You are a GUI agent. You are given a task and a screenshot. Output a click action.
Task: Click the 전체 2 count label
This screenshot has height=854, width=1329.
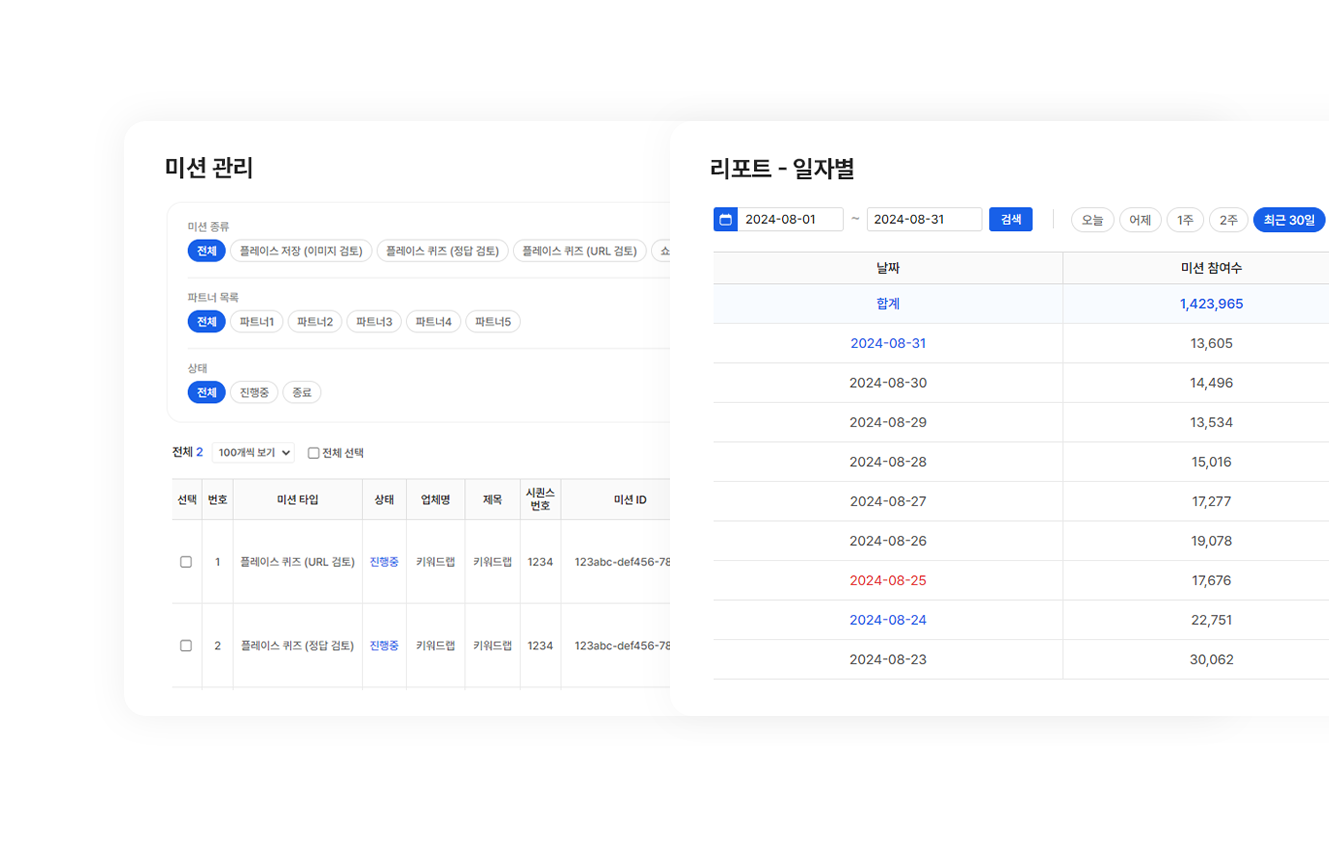[188, 453]
